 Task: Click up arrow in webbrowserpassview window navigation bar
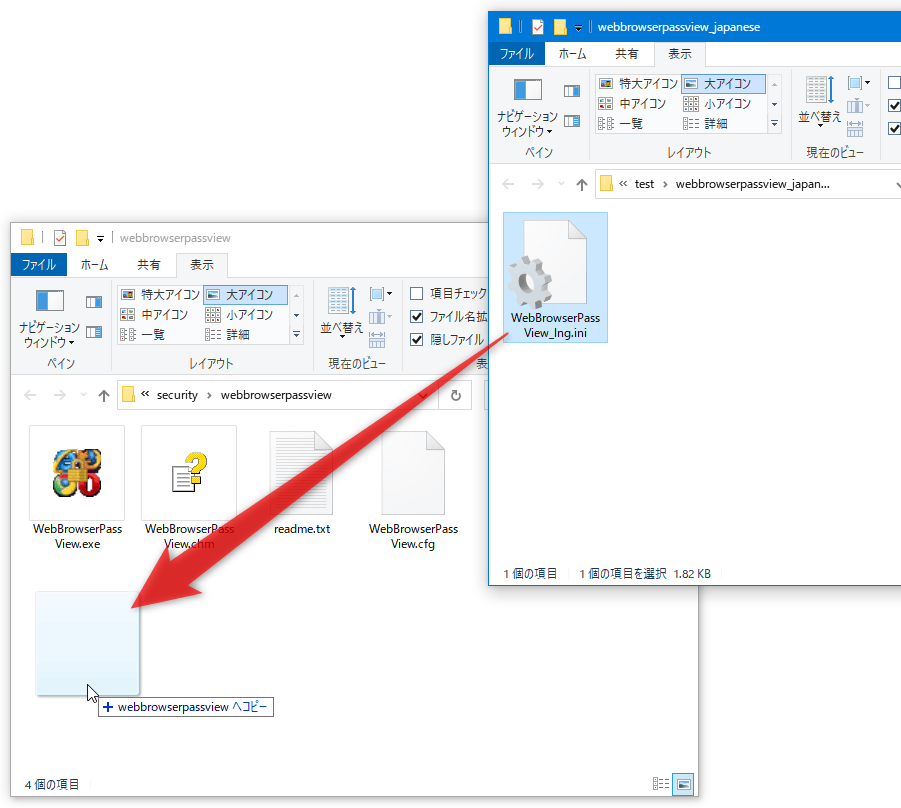pyautogui.click(x=103, y=395)
